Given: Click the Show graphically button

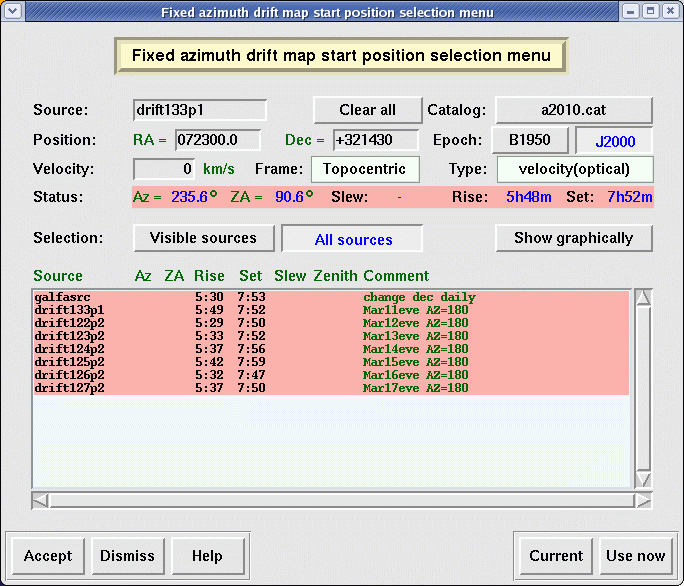Looking at the screenshot, I should (x=573, y=238).
